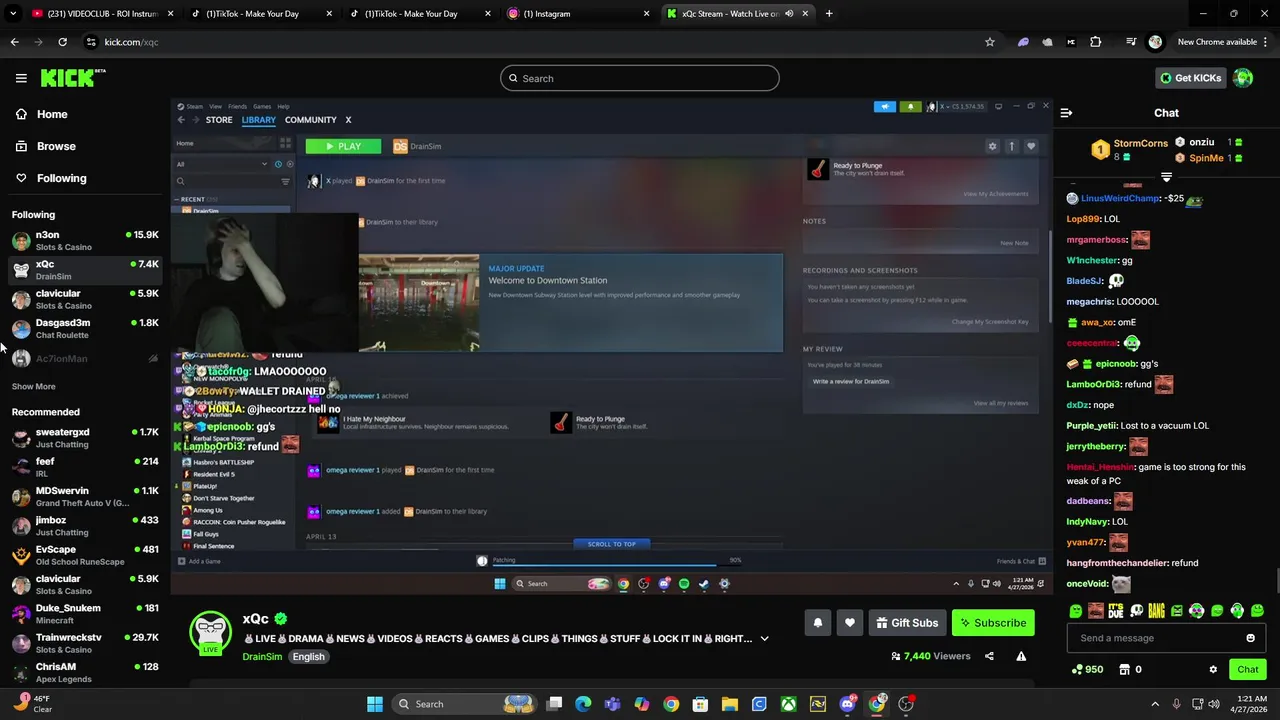Click the notification bell under stream
Image resolution: width=1280 pixels, height=720 pixels.
817,623
